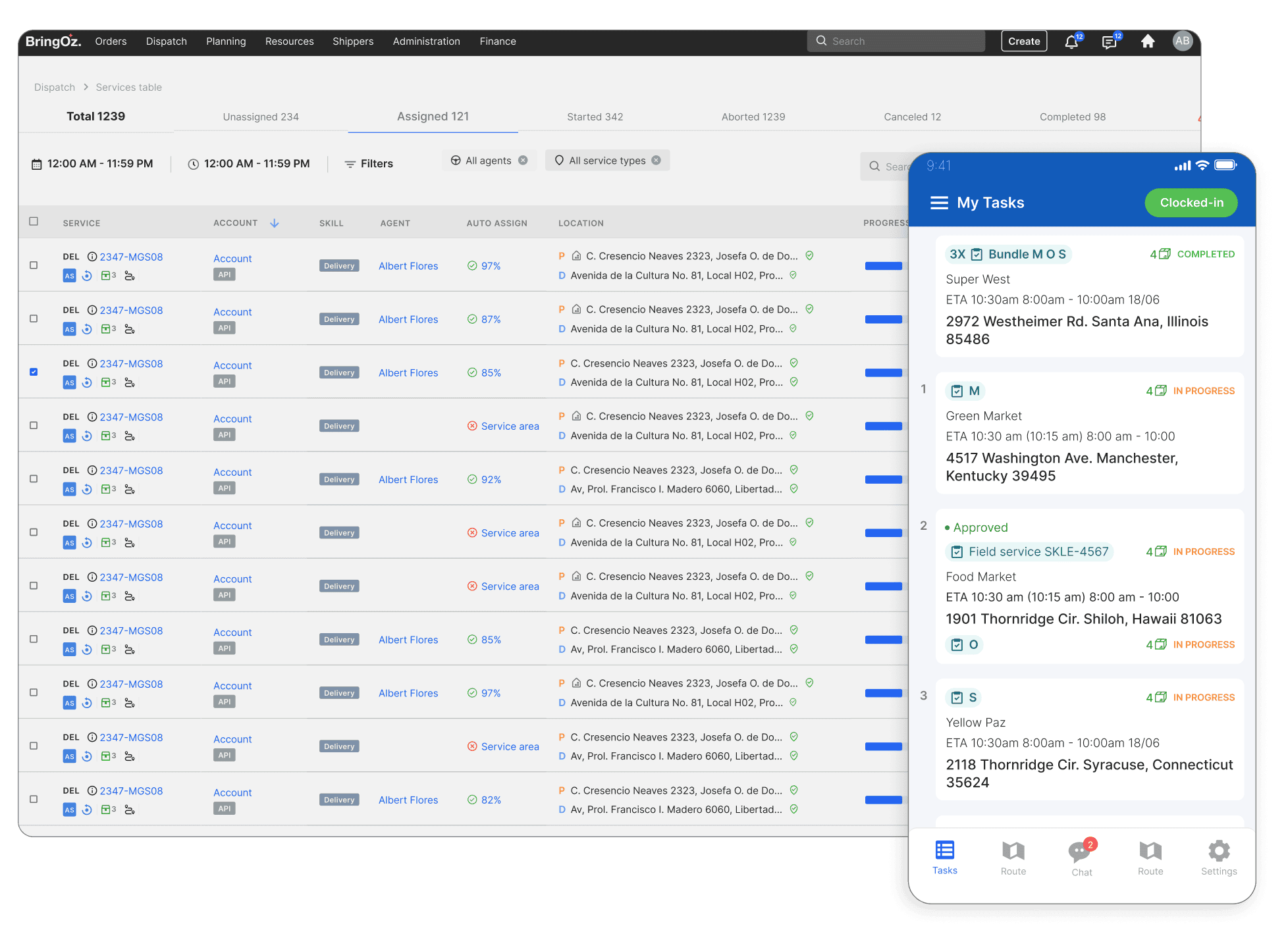
Task: Go to home via house icon
Action: pyautogui.click(x=1148, y=41)
